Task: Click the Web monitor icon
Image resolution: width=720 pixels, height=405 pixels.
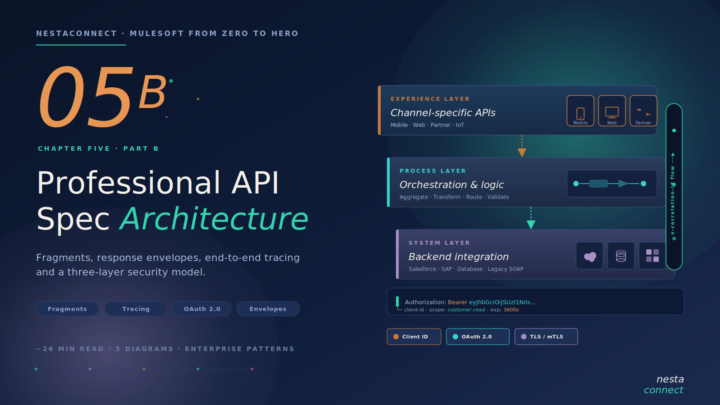Action: tap(612, 111)
